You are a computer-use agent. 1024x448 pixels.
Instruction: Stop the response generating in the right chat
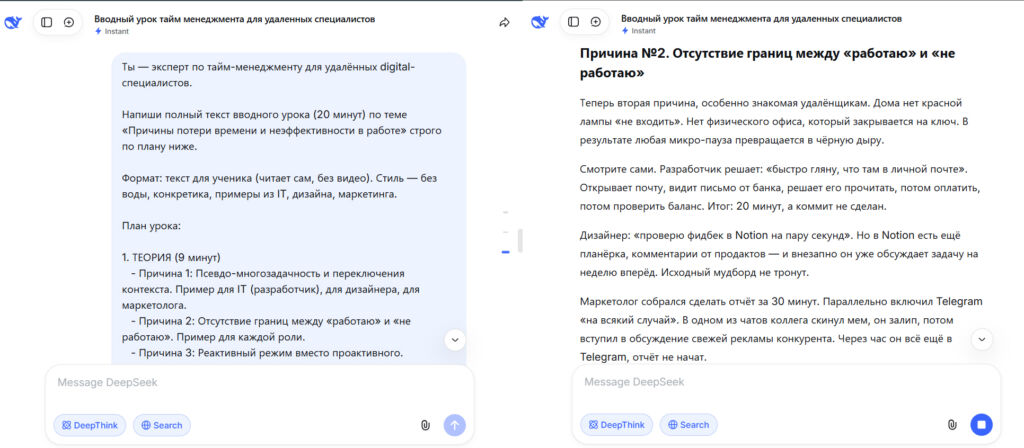[981, 425]
